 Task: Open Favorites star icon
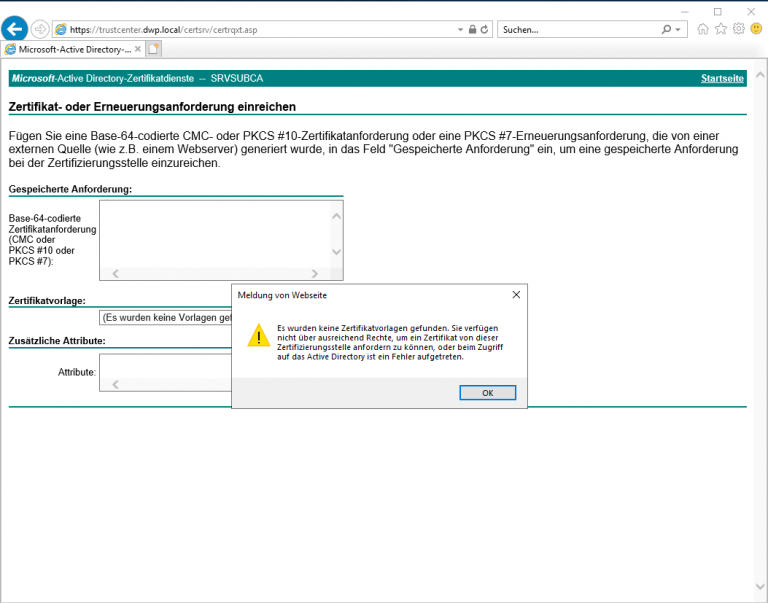click(x=721, y=29)
